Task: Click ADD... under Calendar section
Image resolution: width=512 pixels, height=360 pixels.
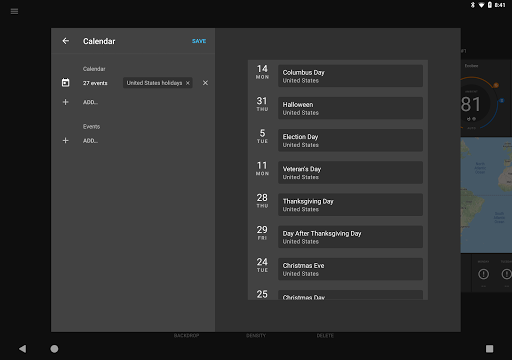Action: tap(90, 102)
